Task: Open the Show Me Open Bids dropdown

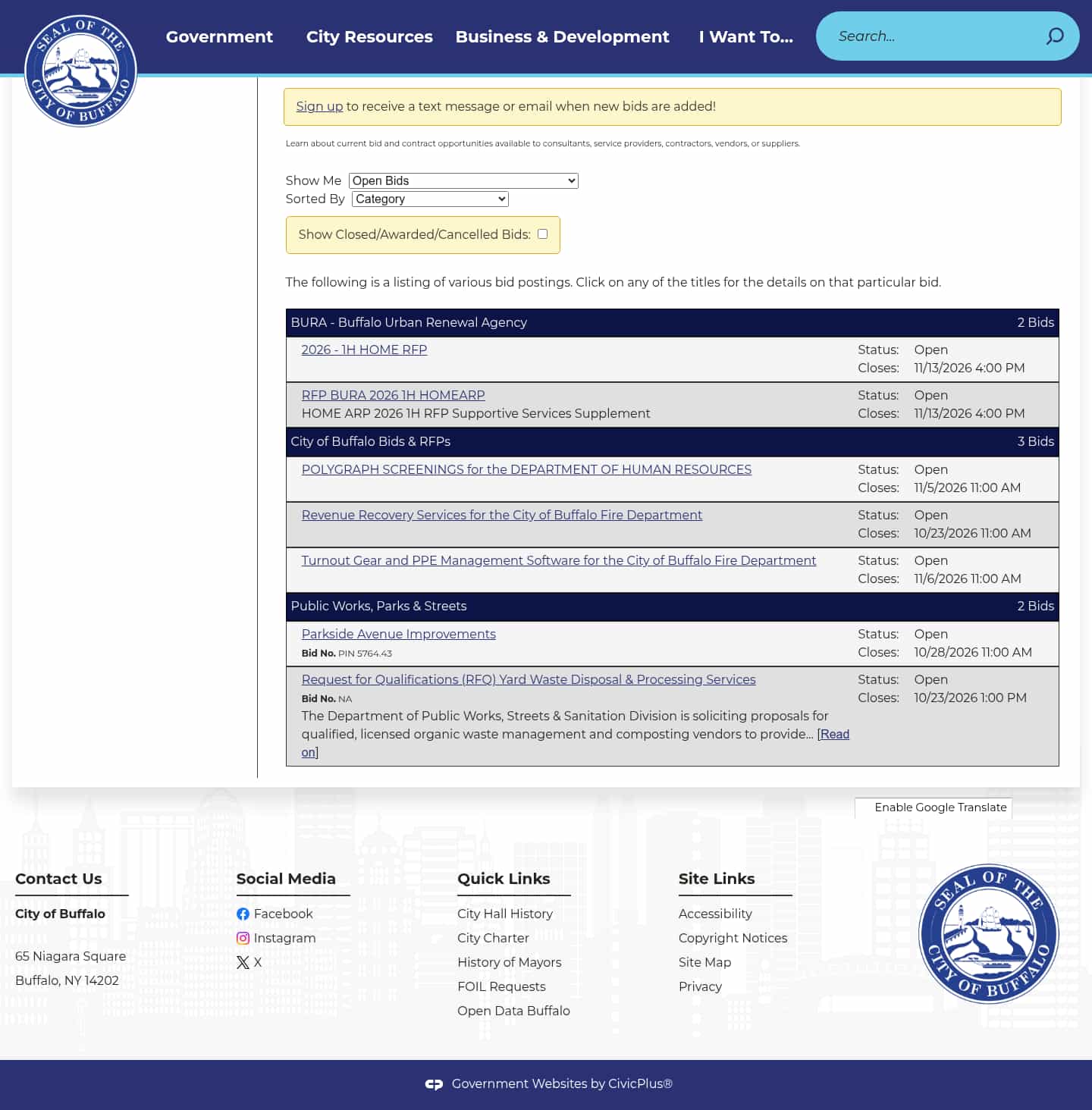Action: point(463,180)
